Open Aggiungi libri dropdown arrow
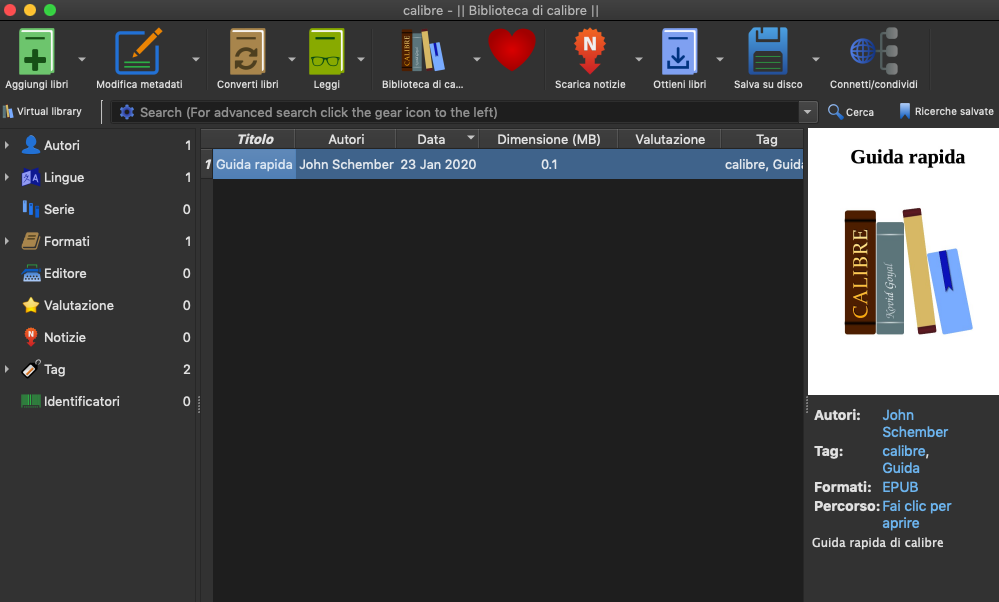Viewport: 999px width, 602px height. 82,59
